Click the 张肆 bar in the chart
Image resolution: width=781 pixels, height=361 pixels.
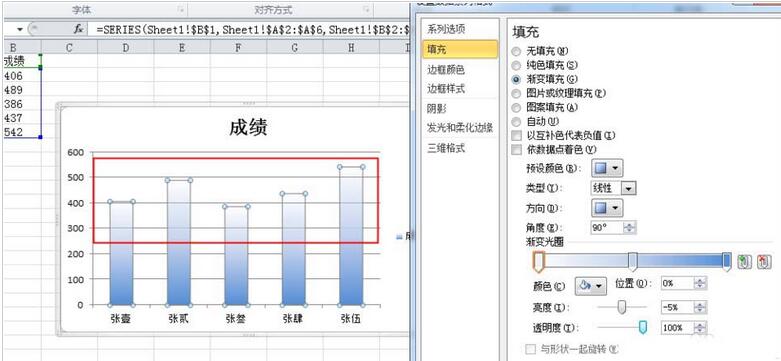click(294, 249)
